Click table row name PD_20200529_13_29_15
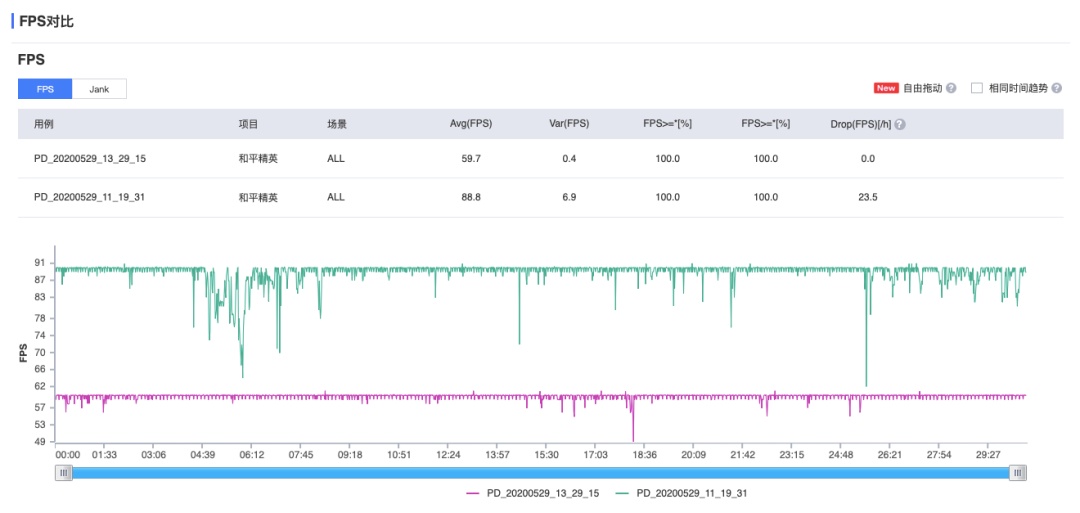The height and width of the screenshot is (513, 1080). (90, 158)
